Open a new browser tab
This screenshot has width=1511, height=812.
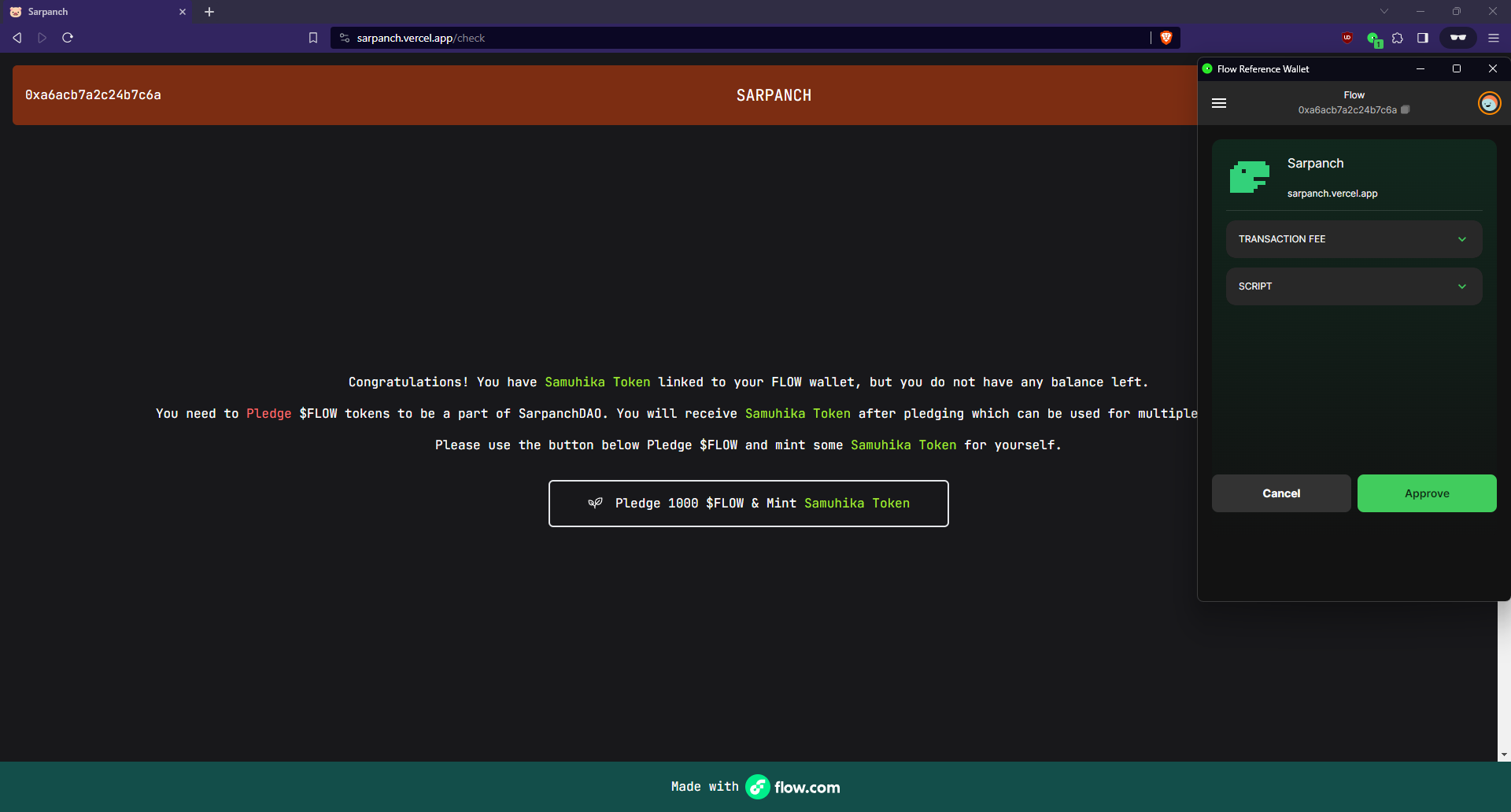(209, 12)
